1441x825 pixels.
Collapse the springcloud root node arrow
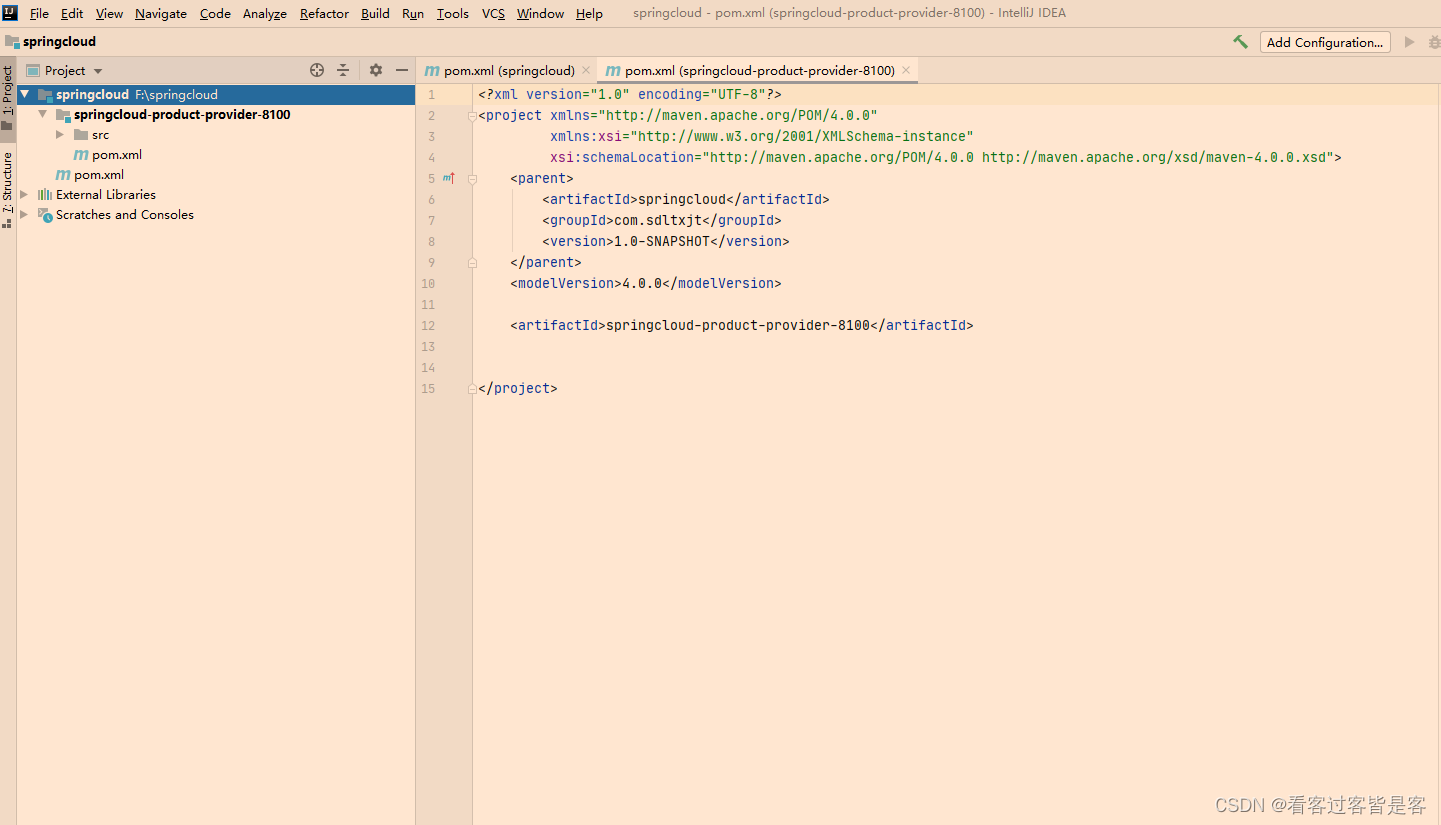click(x=25, y=94)
